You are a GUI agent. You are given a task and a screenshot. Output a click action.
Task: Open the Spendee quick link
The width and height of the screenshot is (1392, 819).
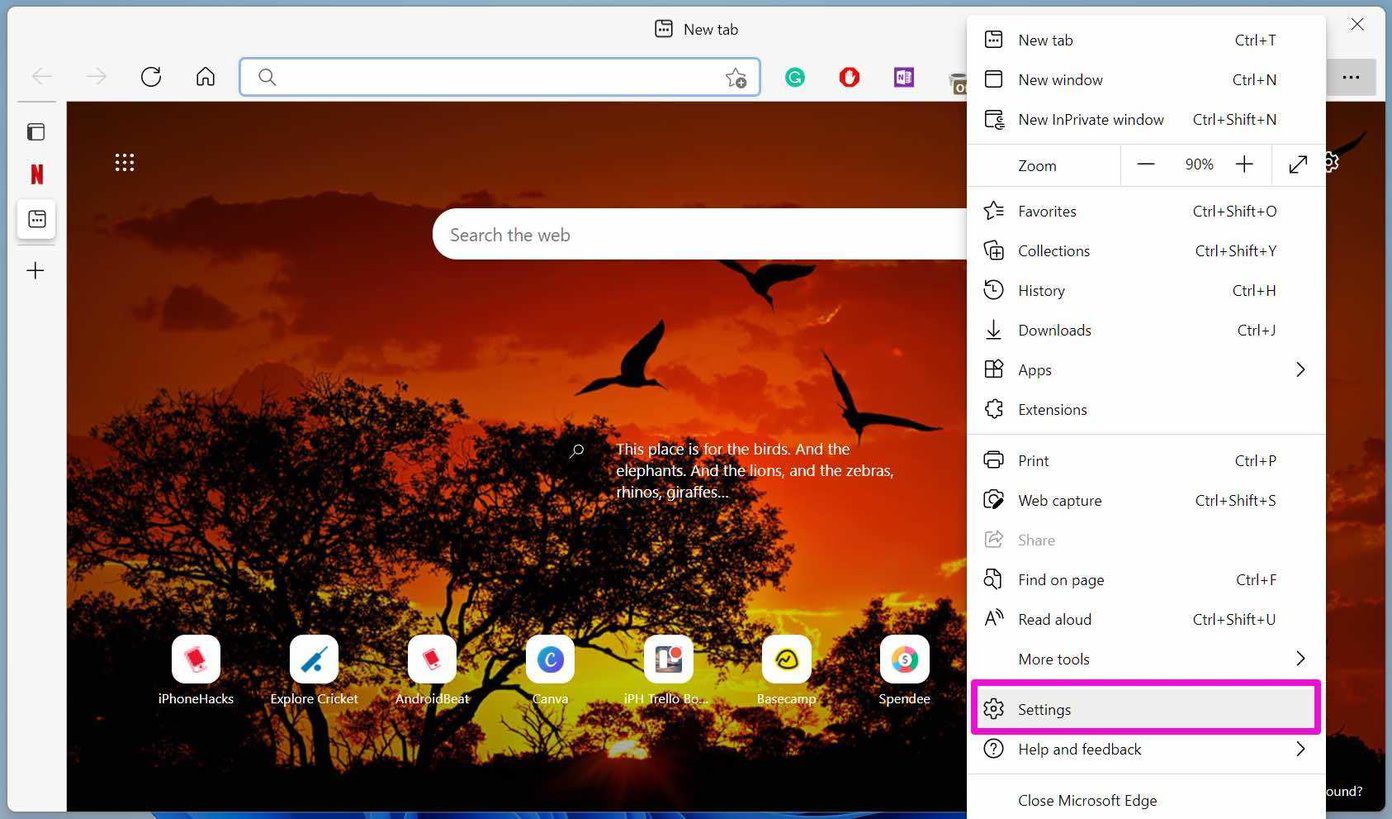coord(904,671)
